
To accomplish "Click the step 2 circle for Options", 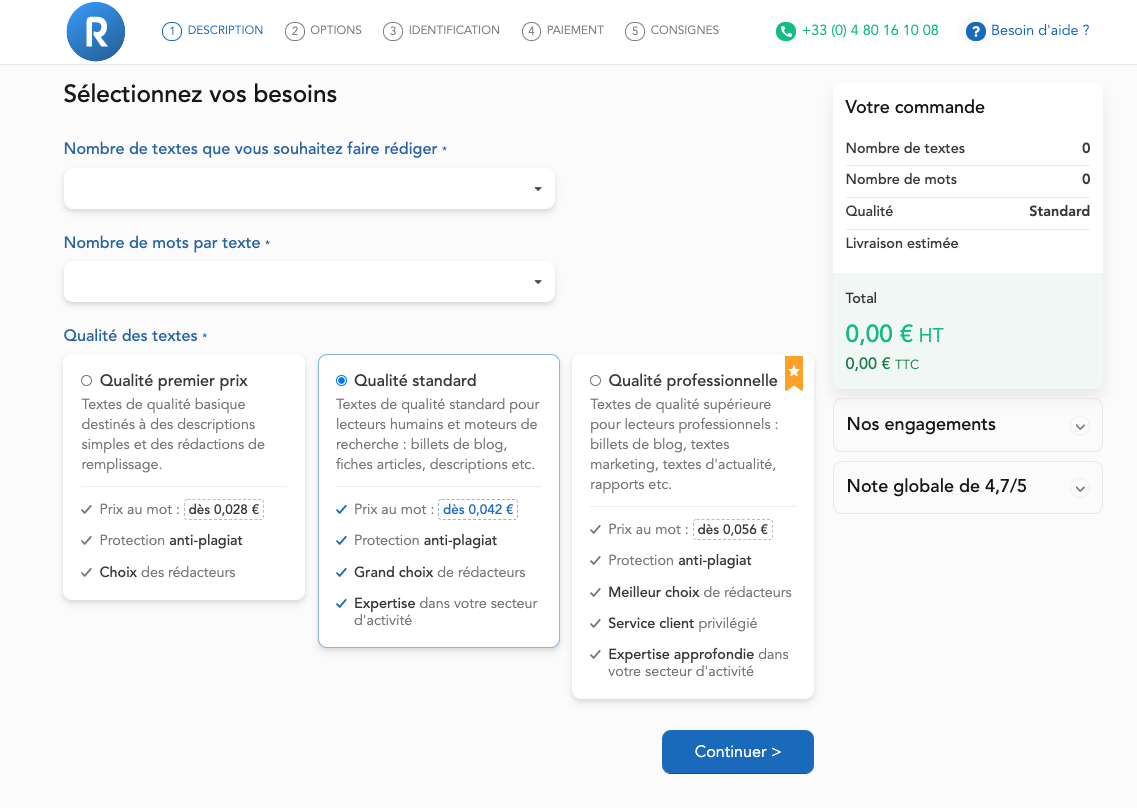I will point(294,31).
